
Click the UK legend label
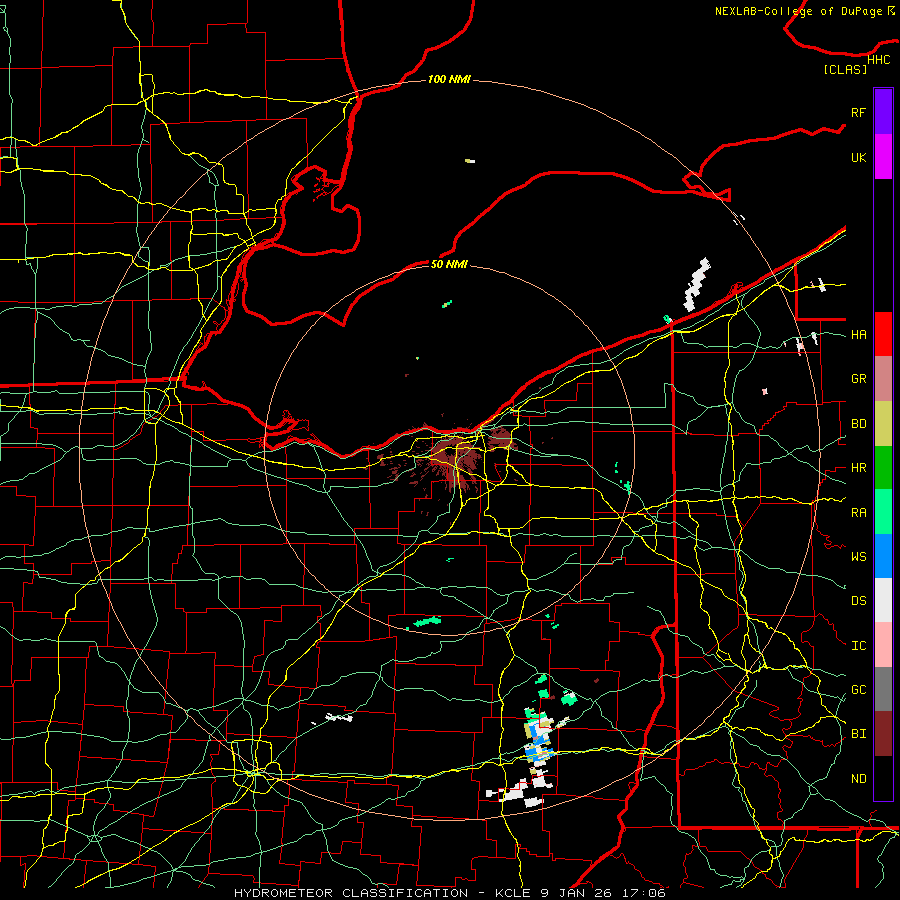(859, 157)
